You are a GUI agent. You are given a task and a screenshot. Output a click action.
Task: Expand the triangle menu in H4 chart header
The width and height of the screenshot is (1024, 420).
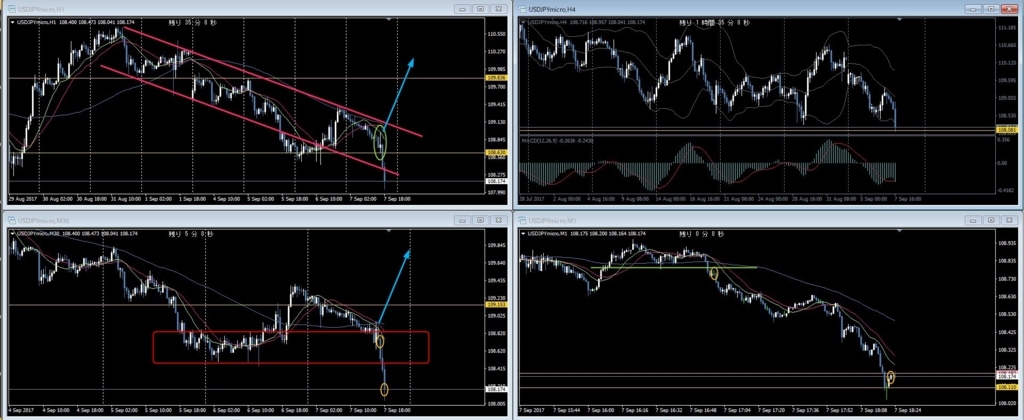[524, 22]
